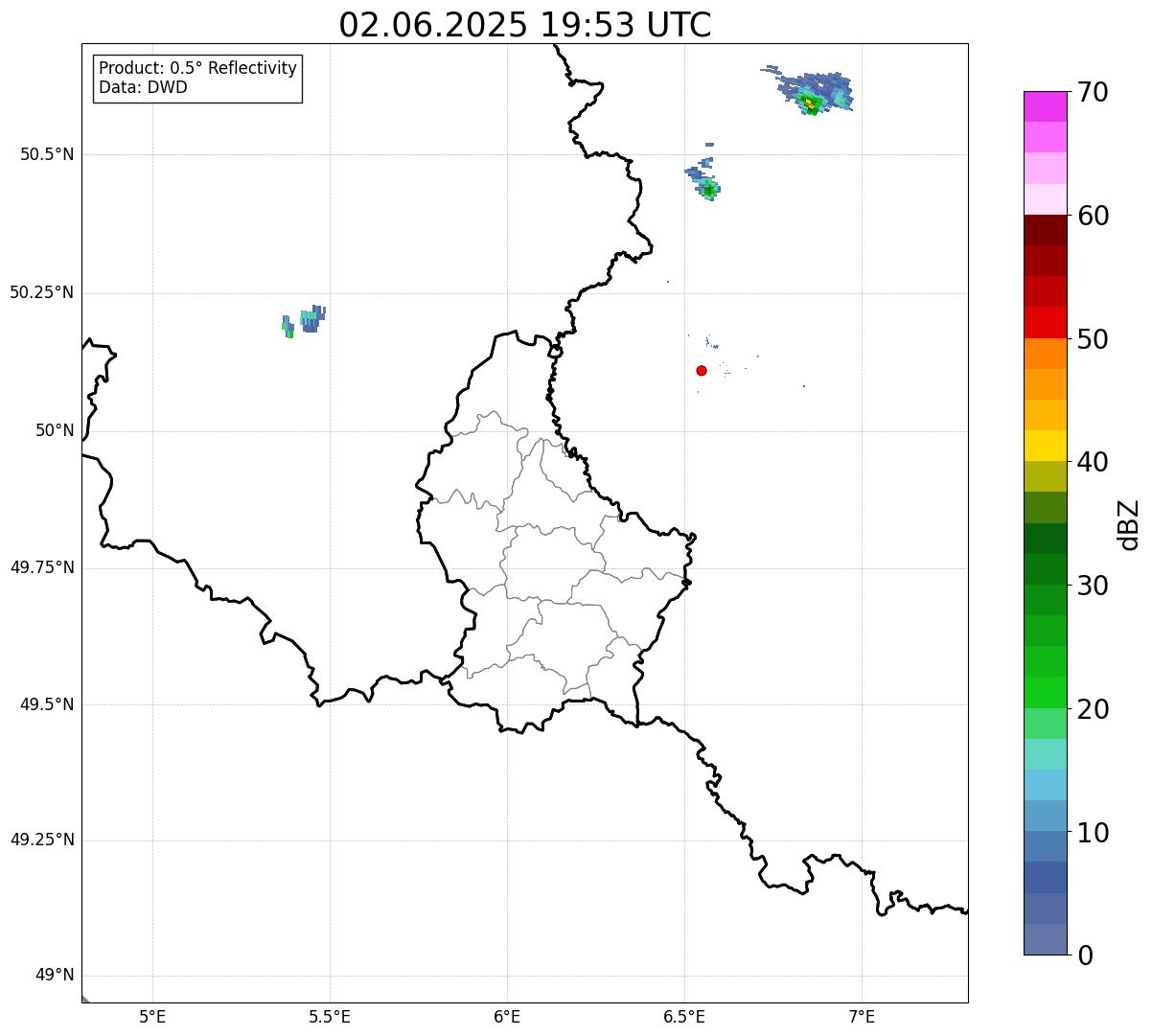Click the "5°E" longitude label

tap(152, 1016)
